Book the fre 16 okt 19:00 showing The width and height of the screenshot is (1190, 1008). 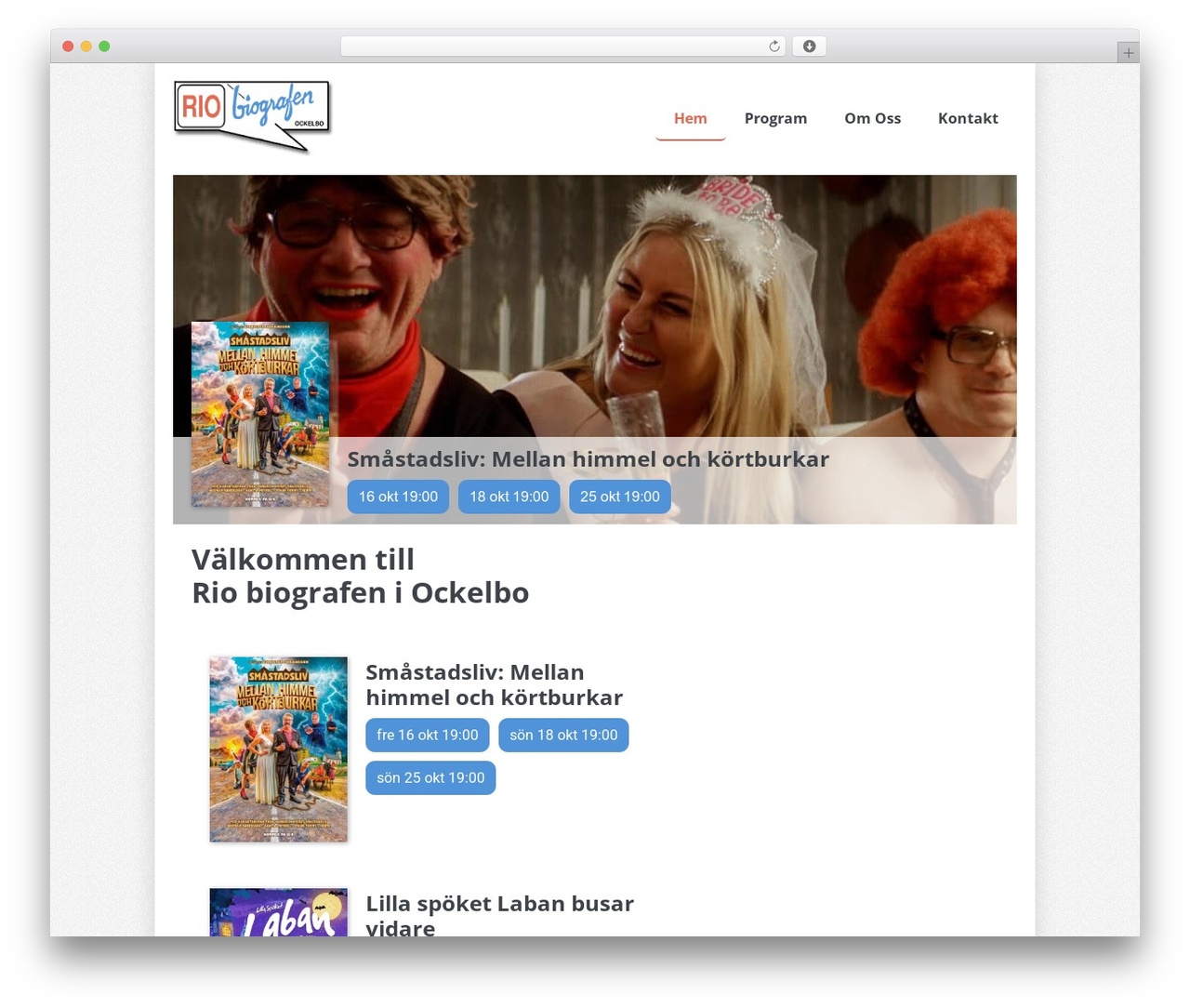pos(428,735)
